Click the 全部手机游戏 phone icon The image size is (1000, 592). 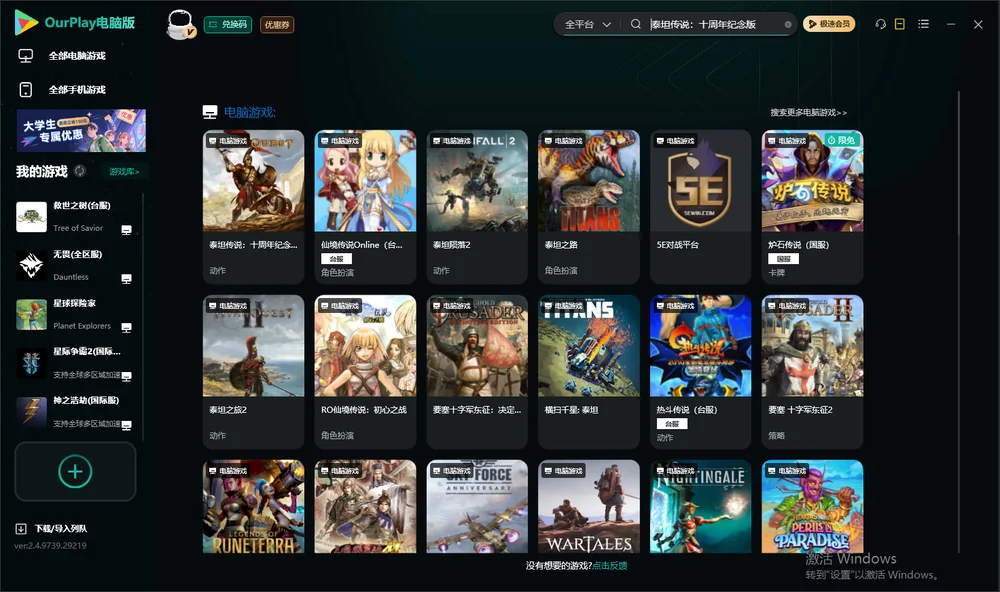click(x=26, y=90)
